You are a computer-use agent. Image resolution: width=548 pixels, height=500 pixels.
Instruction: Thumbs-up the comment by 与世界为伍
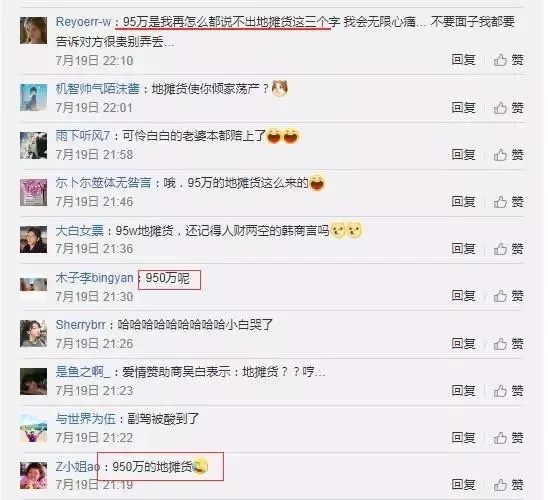pos(509,437)
